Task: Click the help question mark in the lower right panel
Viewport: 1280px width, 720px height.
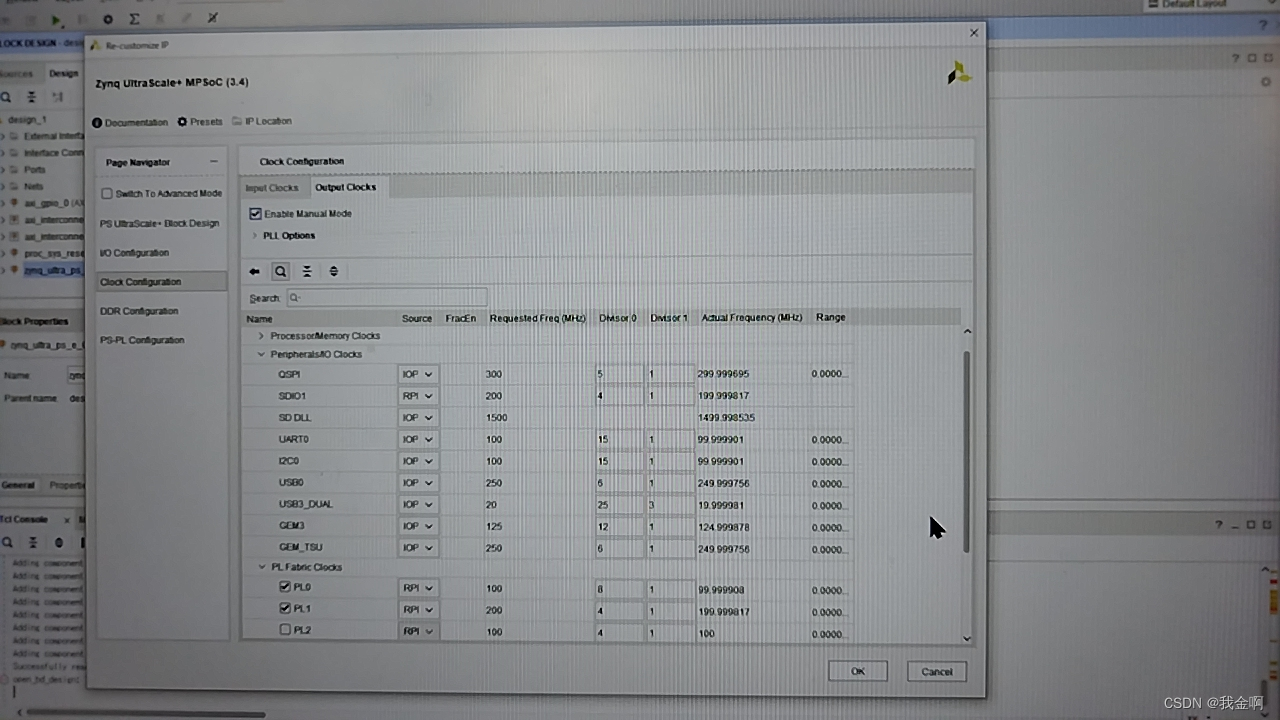Action: pyautogui.click(x=1219, y=525)
